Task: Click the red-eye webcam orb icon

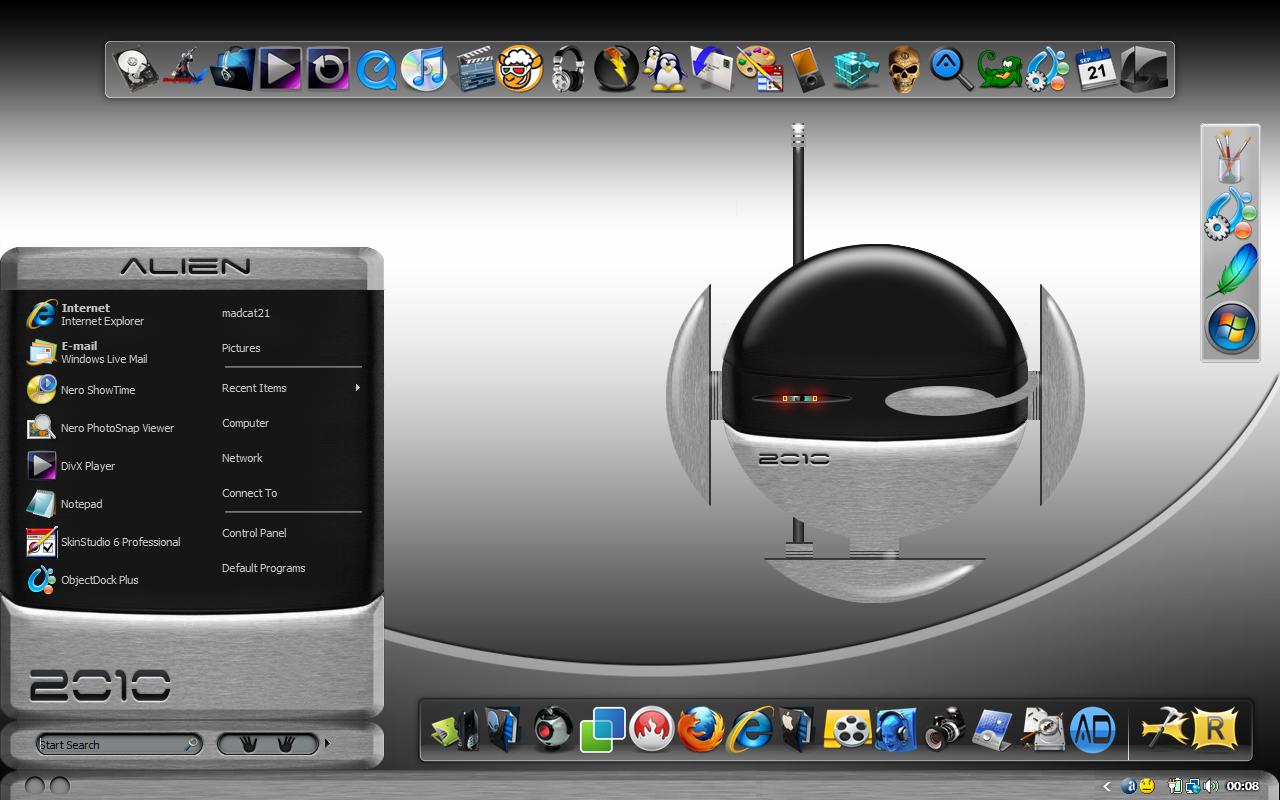Action: (553, 729)
